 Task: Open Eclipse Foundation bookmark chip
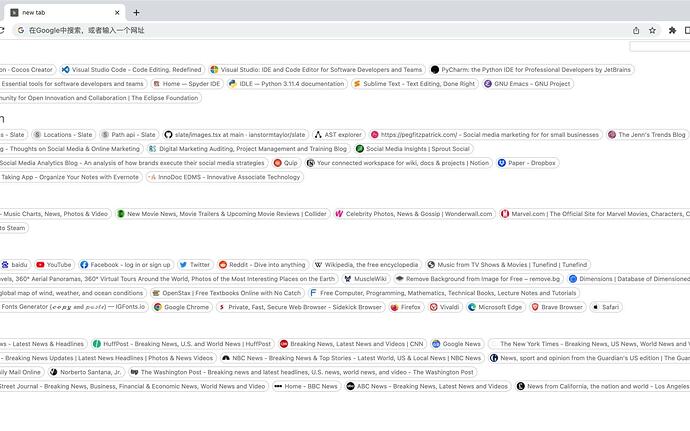[x=99, y=98]
